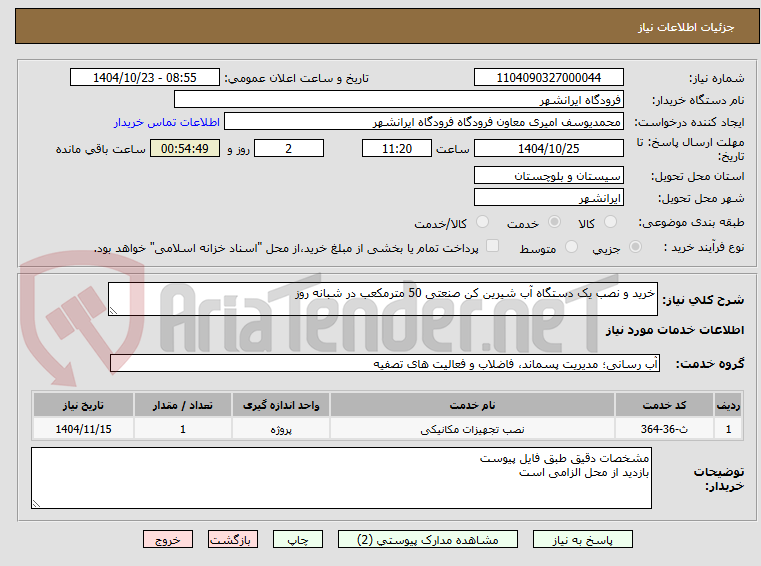This screenshot has height=566, width=761.
Task: Click the کد خدمت column header
Action: (x=664, y=405)
